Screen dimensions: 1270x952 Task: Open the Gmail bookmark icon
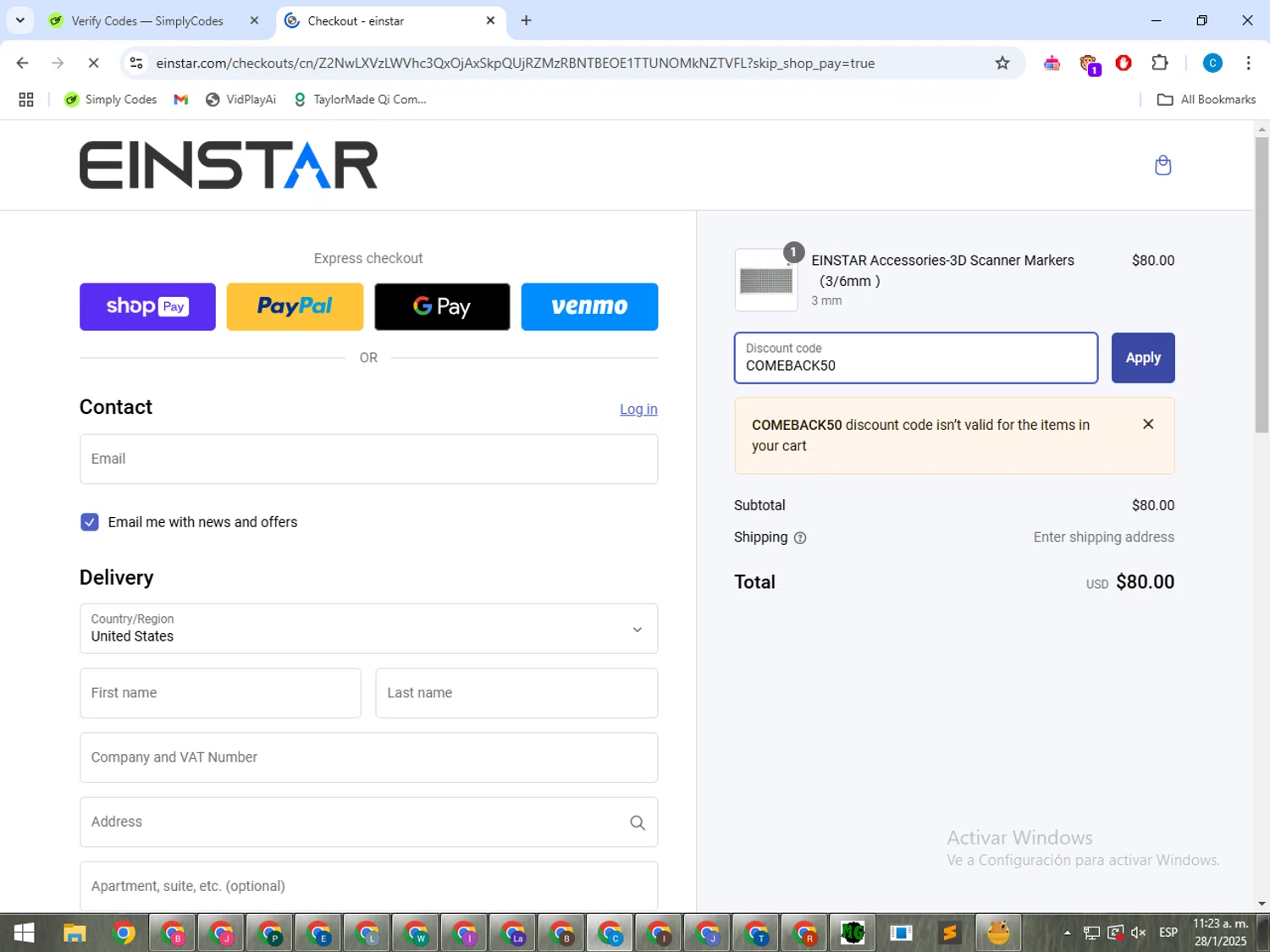[x=180, y=100]
